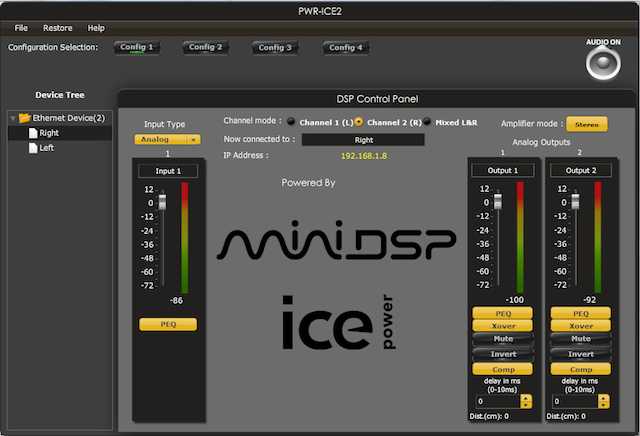Open Output 1 Comp settings
Image resolution: width=640 pixels, height=436 pixels.
(503, 369)
